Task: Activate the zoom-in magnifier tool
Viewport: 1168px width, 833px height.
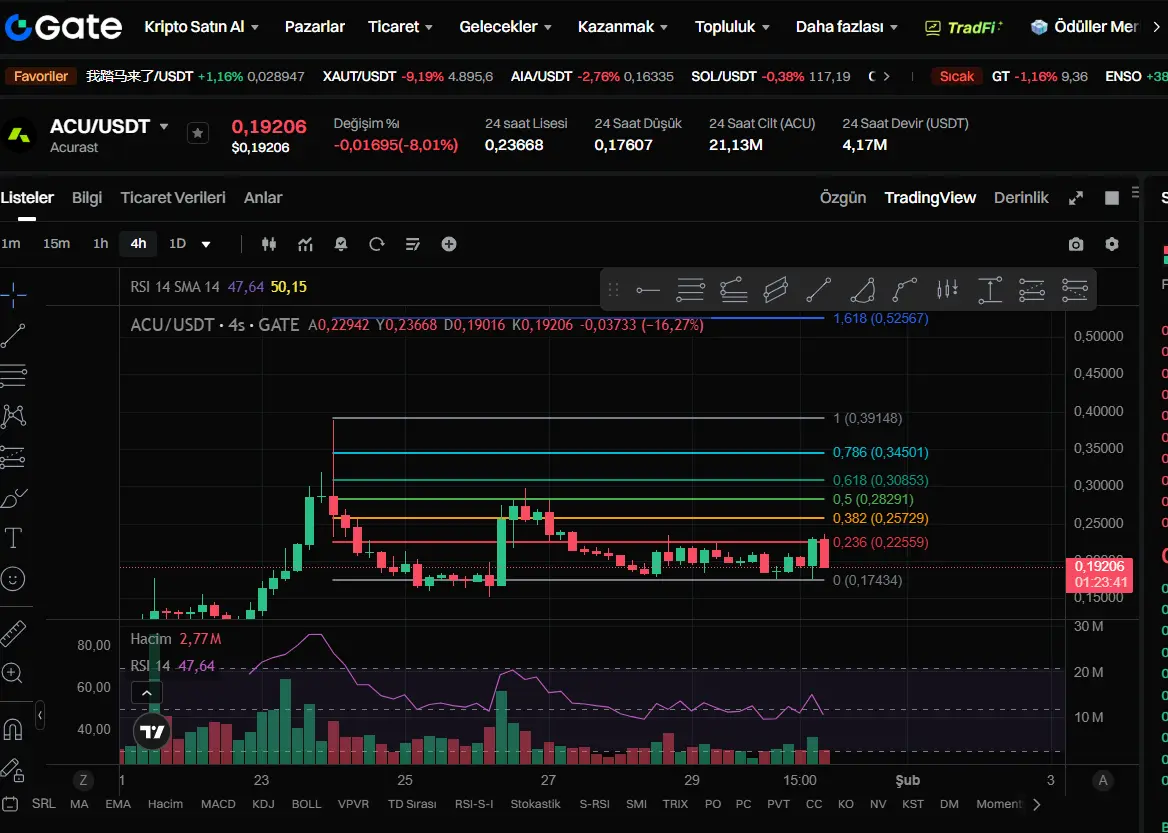Action: [13, 674]
